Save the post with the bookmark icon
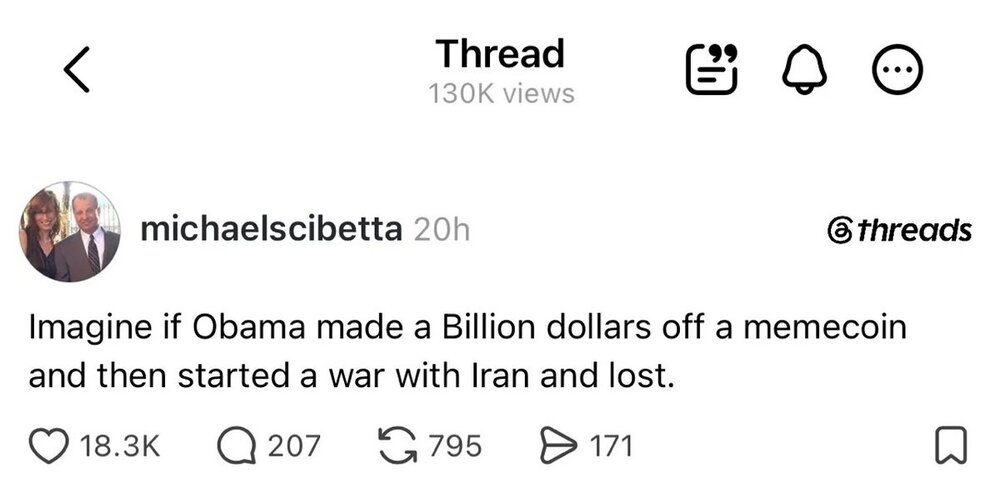The width and height of the screenshot is (1000, 503). point(951,446)
